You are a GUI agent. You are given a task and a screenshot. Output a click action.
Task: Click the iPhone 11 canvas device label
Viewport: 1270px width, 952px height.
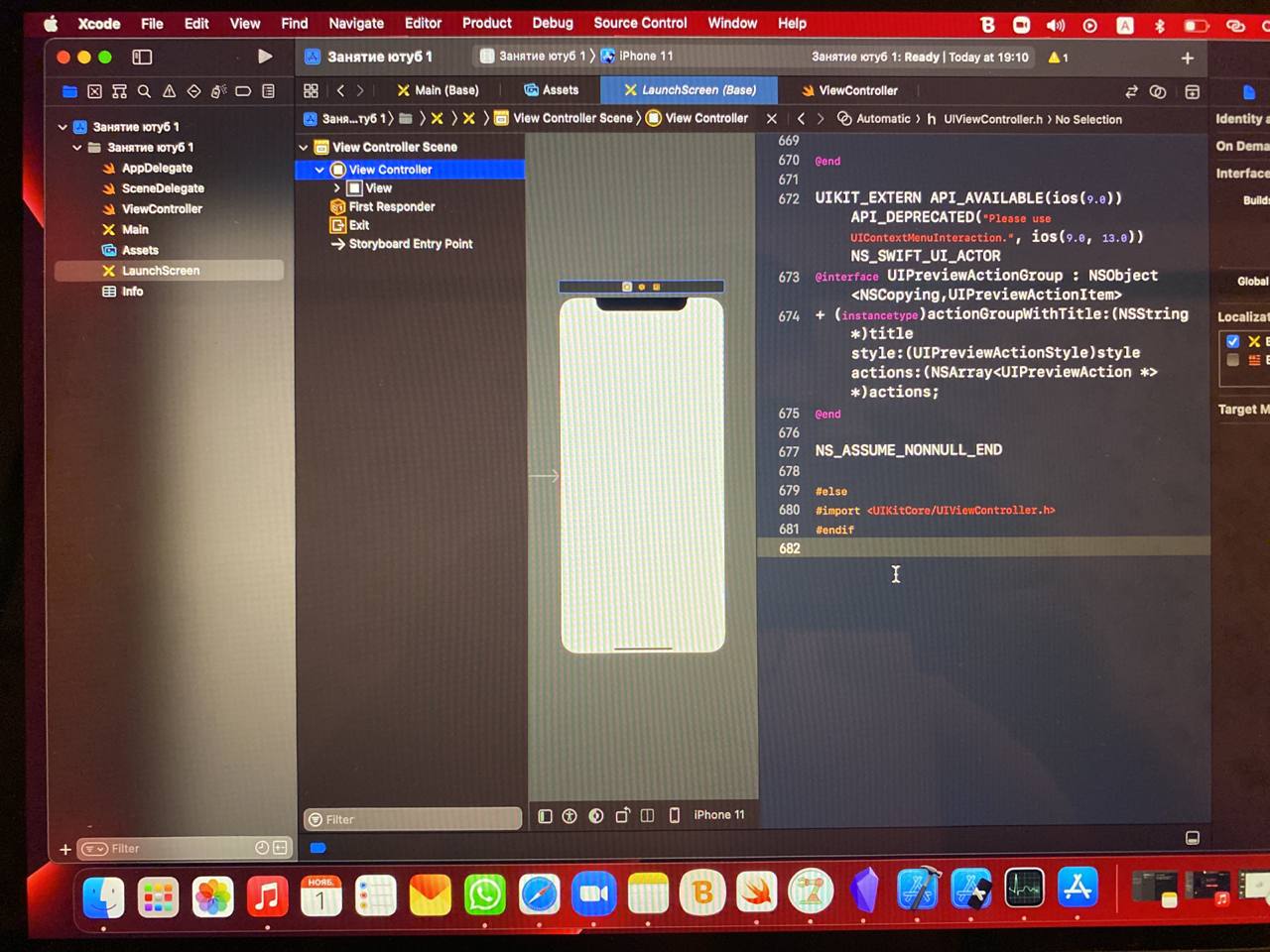(719, 815)
